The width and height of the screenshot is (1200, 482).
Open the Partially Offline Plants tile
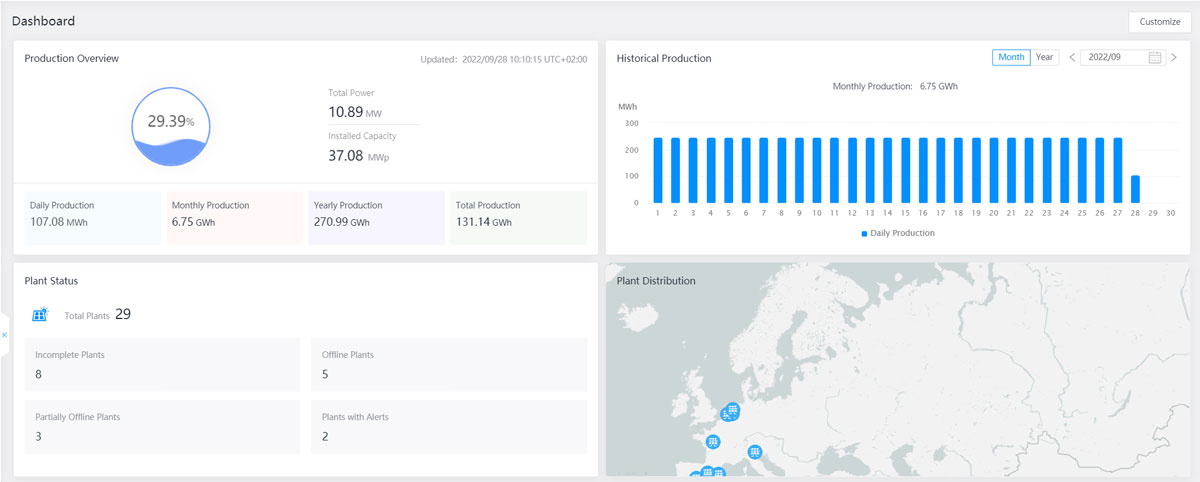point(162,427)
